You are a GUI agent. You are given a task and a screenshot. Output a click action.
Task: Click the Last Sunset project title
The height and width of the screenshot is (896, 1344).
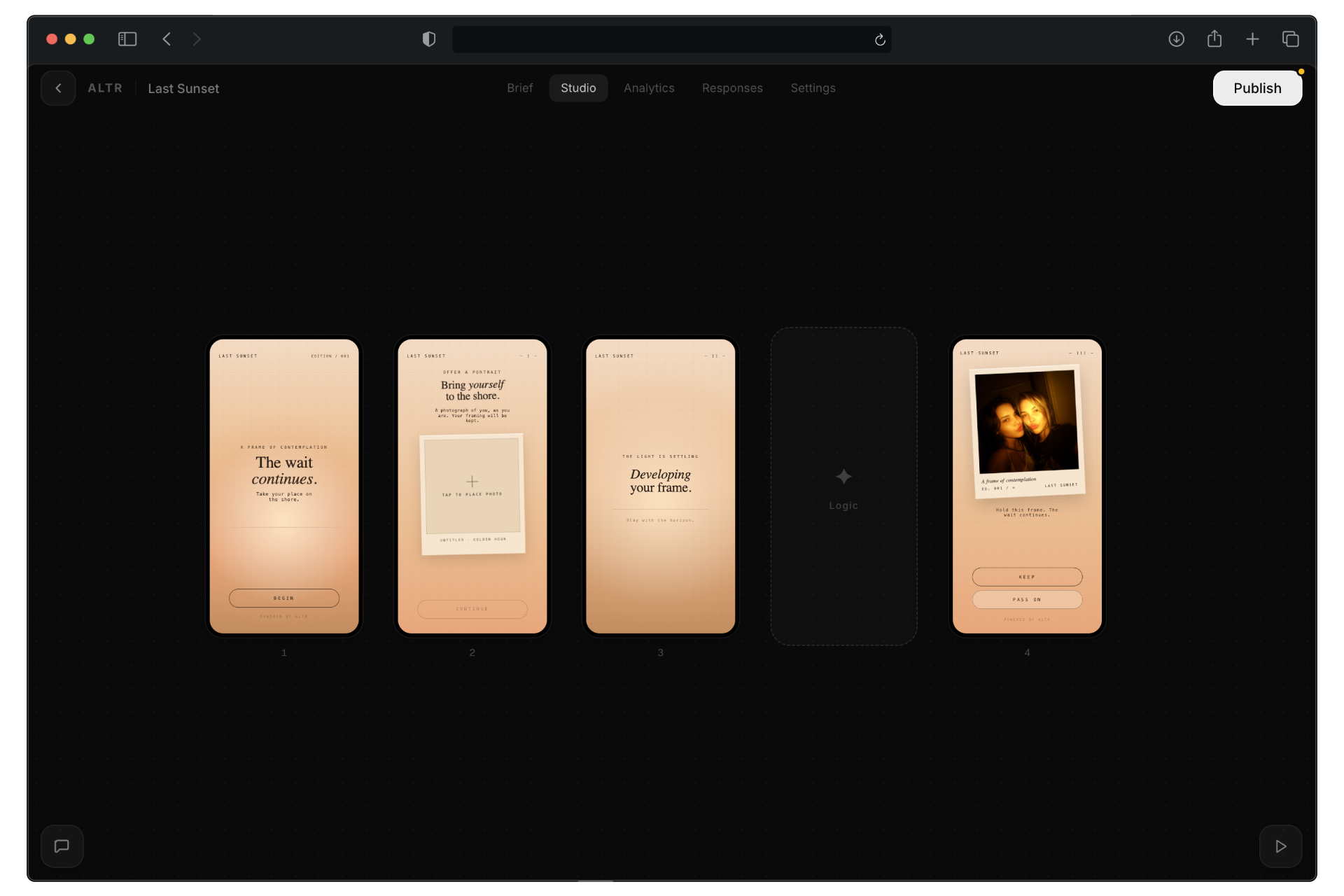tap(183, 89)
